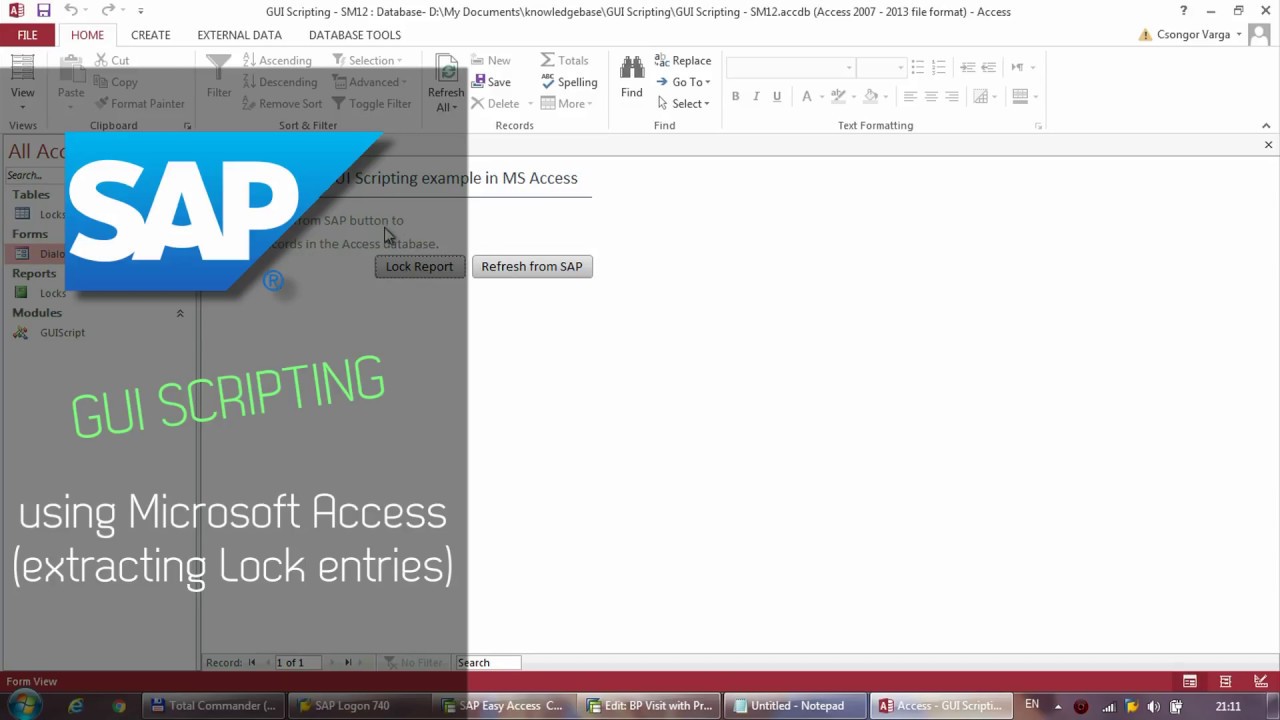Open the Selection filter dropdown
Screen dimensions: 1280x720
point(366,61)
